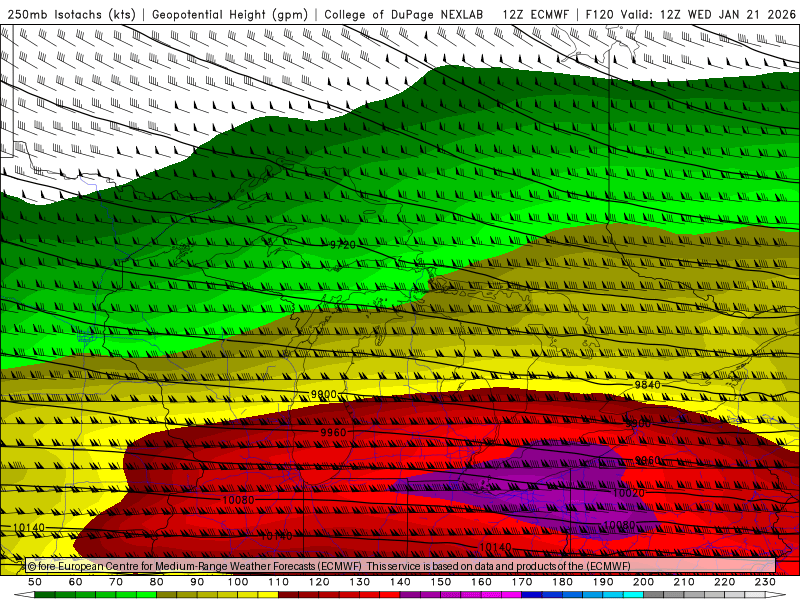
Task: Click the 220 knot colorbar label
Action: (x=725, y=582)
